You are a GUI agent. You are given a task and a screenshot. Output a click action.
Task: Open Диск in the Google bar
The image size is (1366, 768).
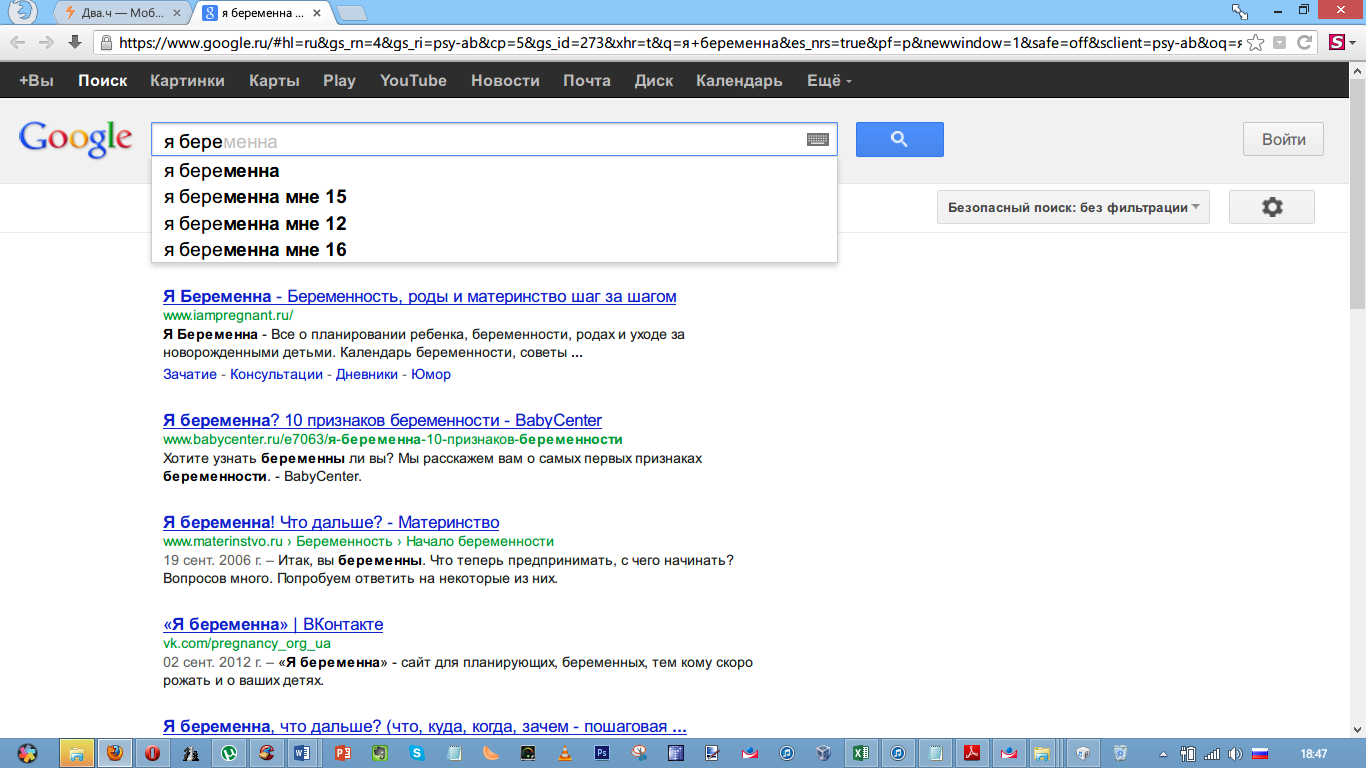click(x=654, y=81)
